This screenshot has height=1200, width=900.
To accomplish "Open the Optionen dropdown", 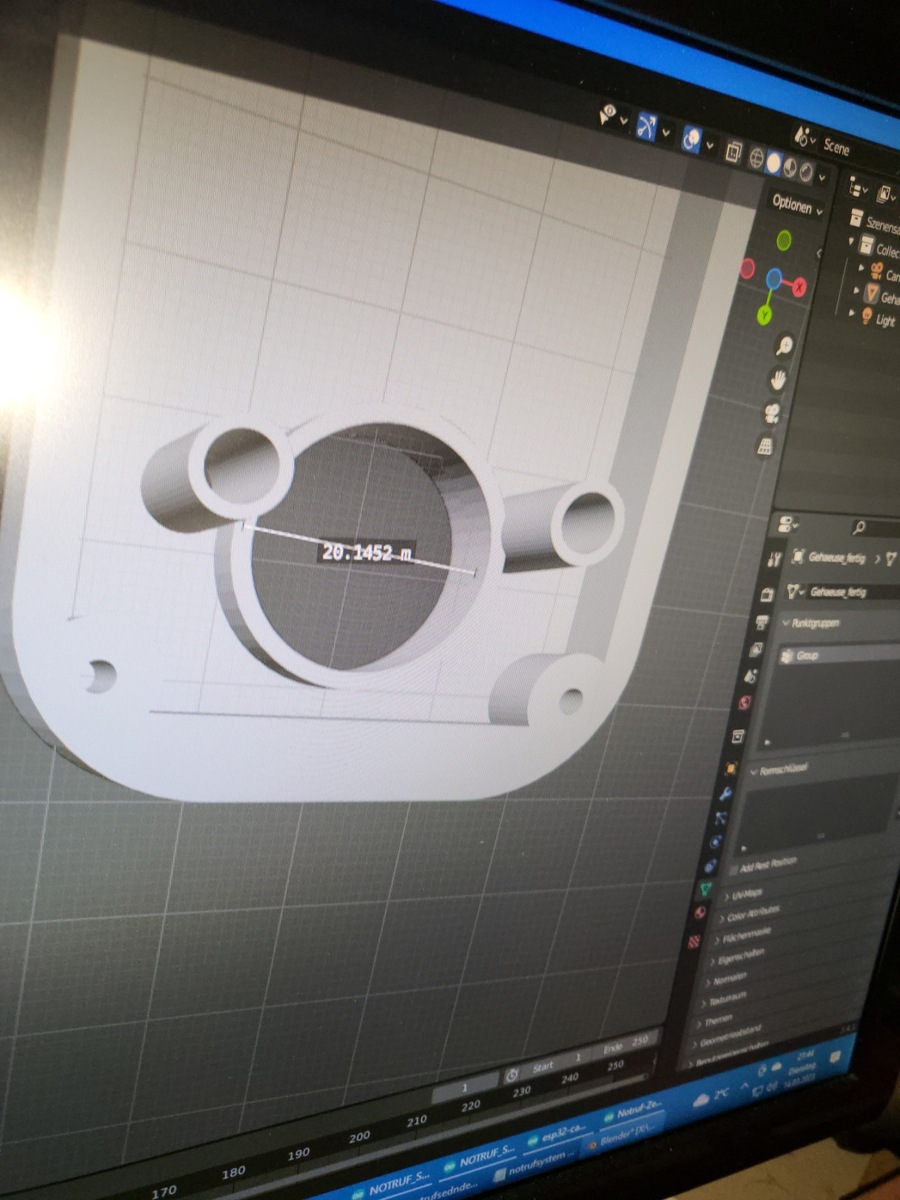I will pos(798,205).
